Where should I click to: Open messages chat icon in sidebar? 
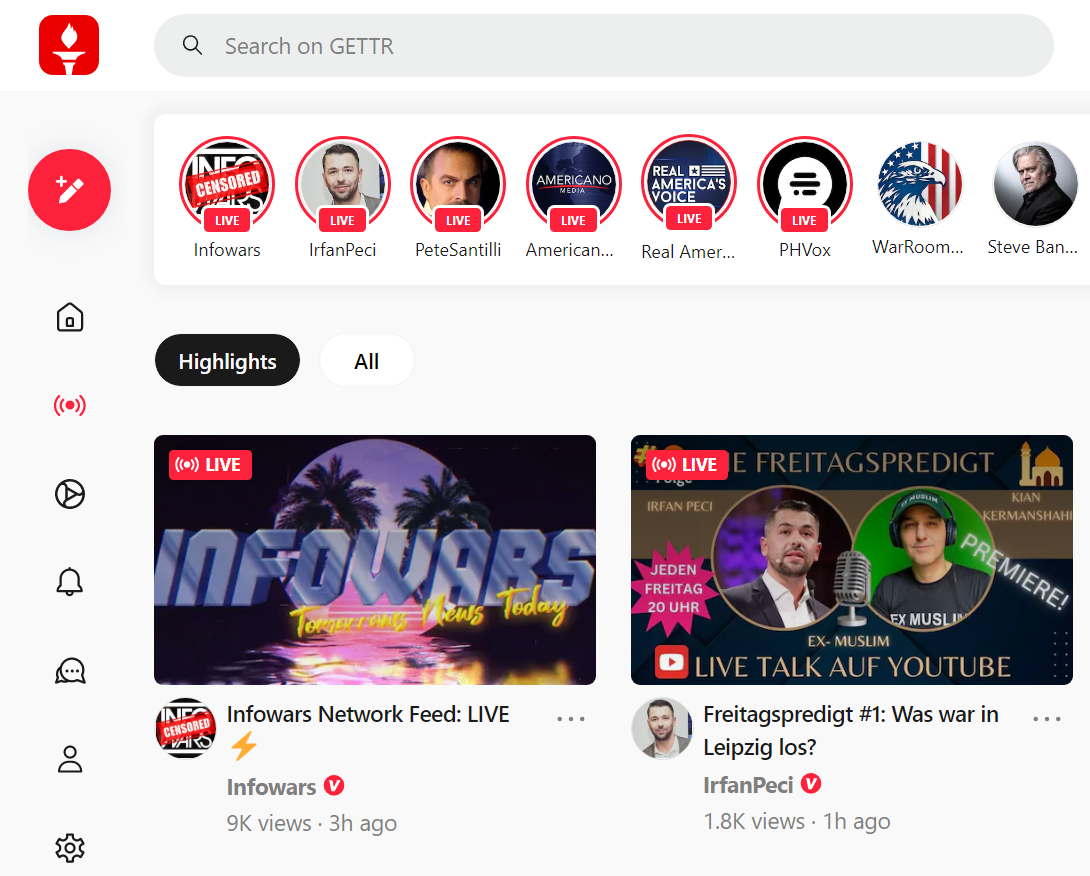coord(70,671)
